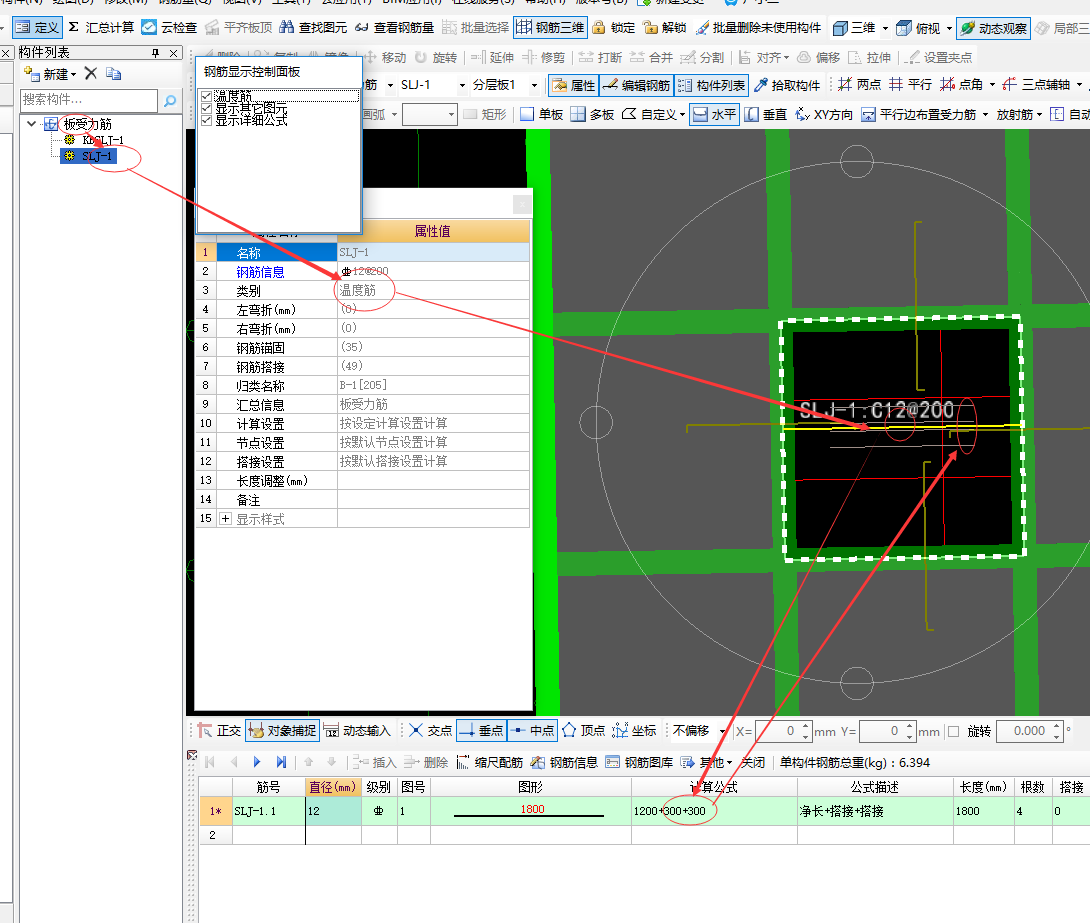
Task: Click 类别 value 温度筋 cell
Action: point(433,291)
